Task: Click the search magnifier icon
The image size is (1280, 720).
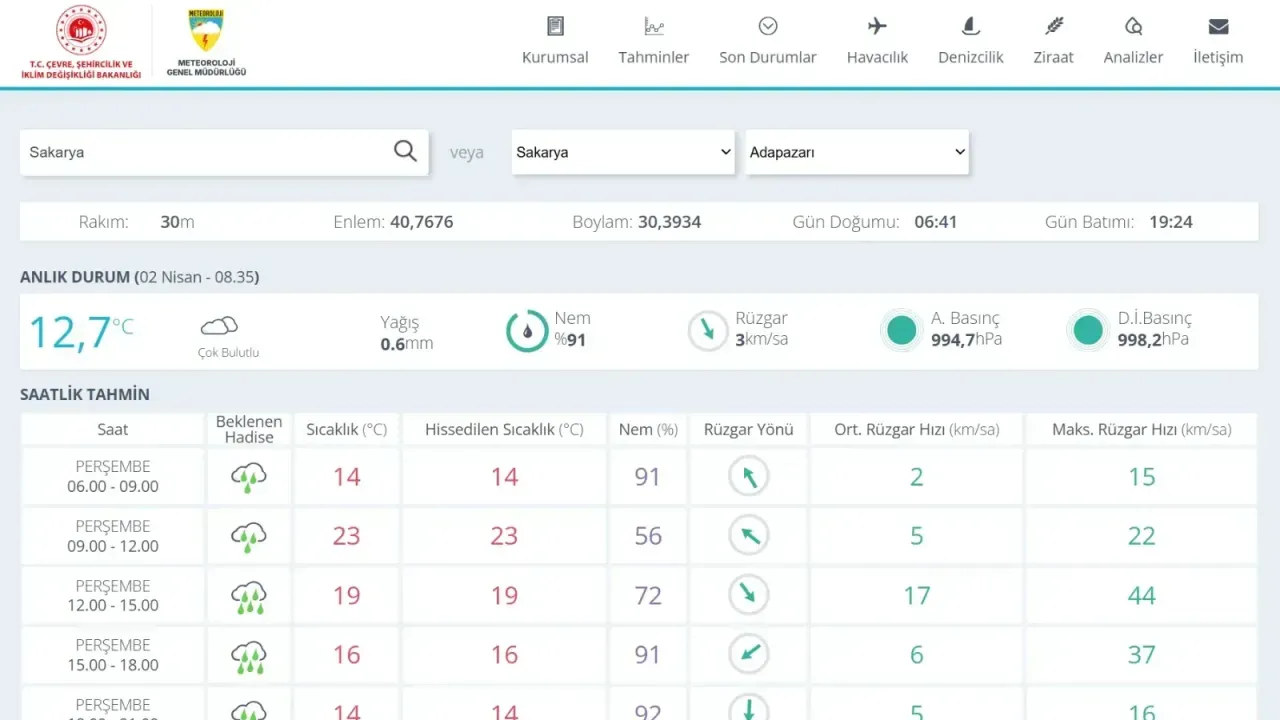Action: (405, 151)
